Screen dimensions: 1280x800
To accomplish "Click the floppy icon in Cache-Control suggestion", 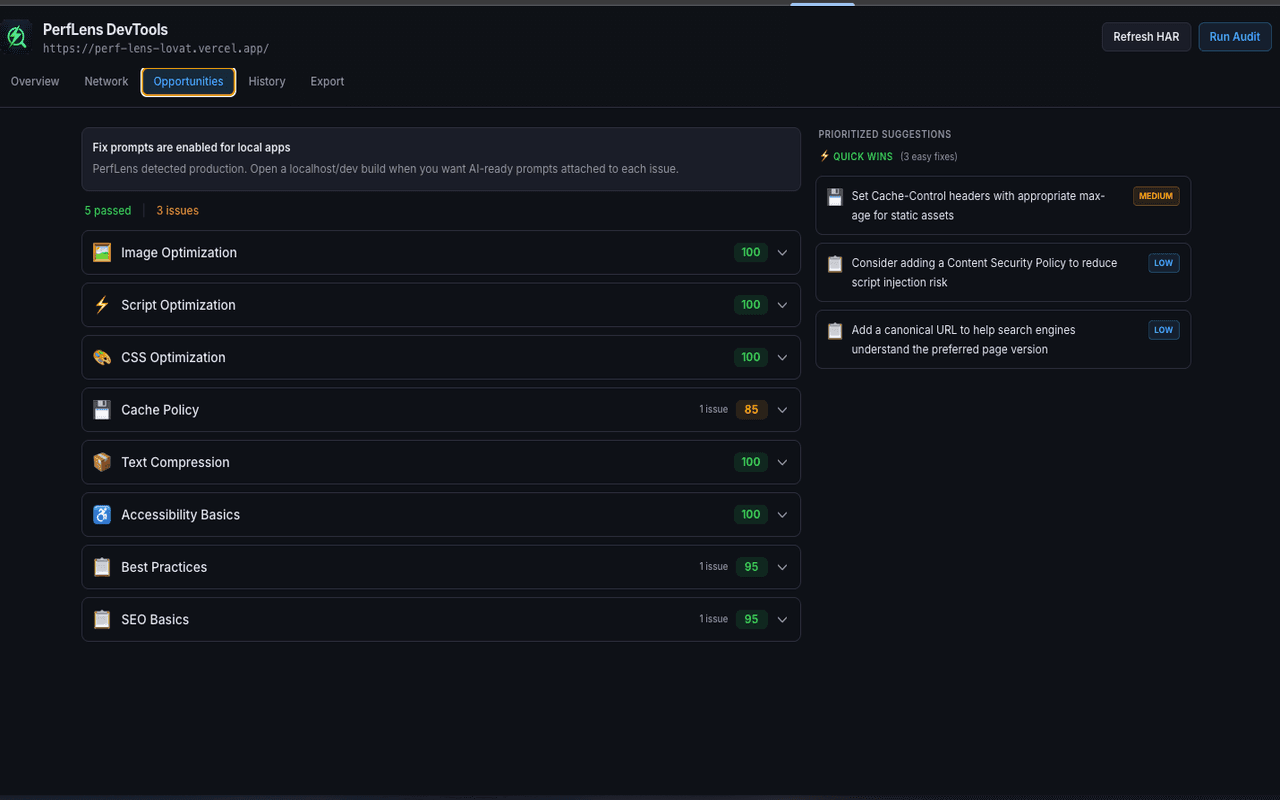I will click(835, 197).
